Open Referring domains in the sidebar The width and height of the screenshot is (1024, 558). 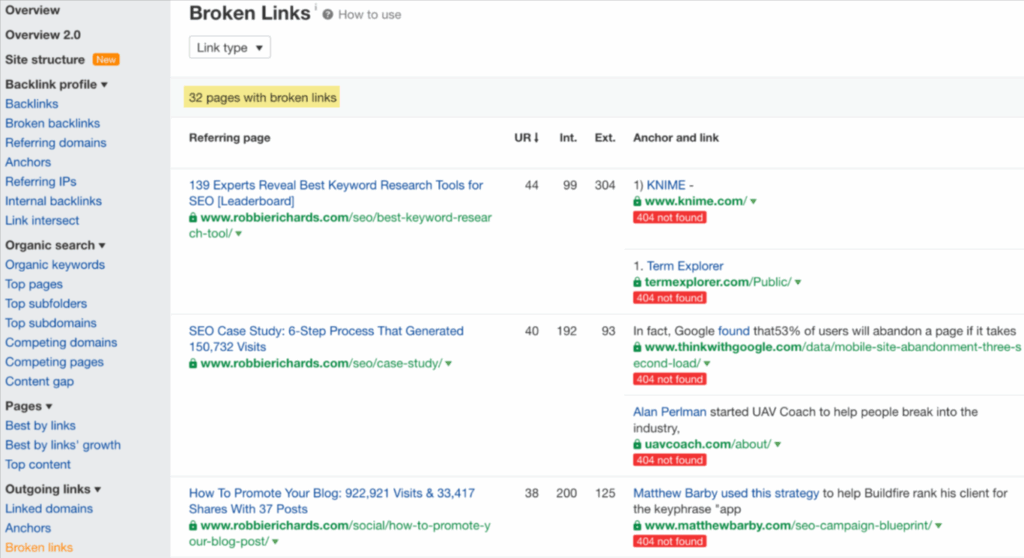[56, 143]
